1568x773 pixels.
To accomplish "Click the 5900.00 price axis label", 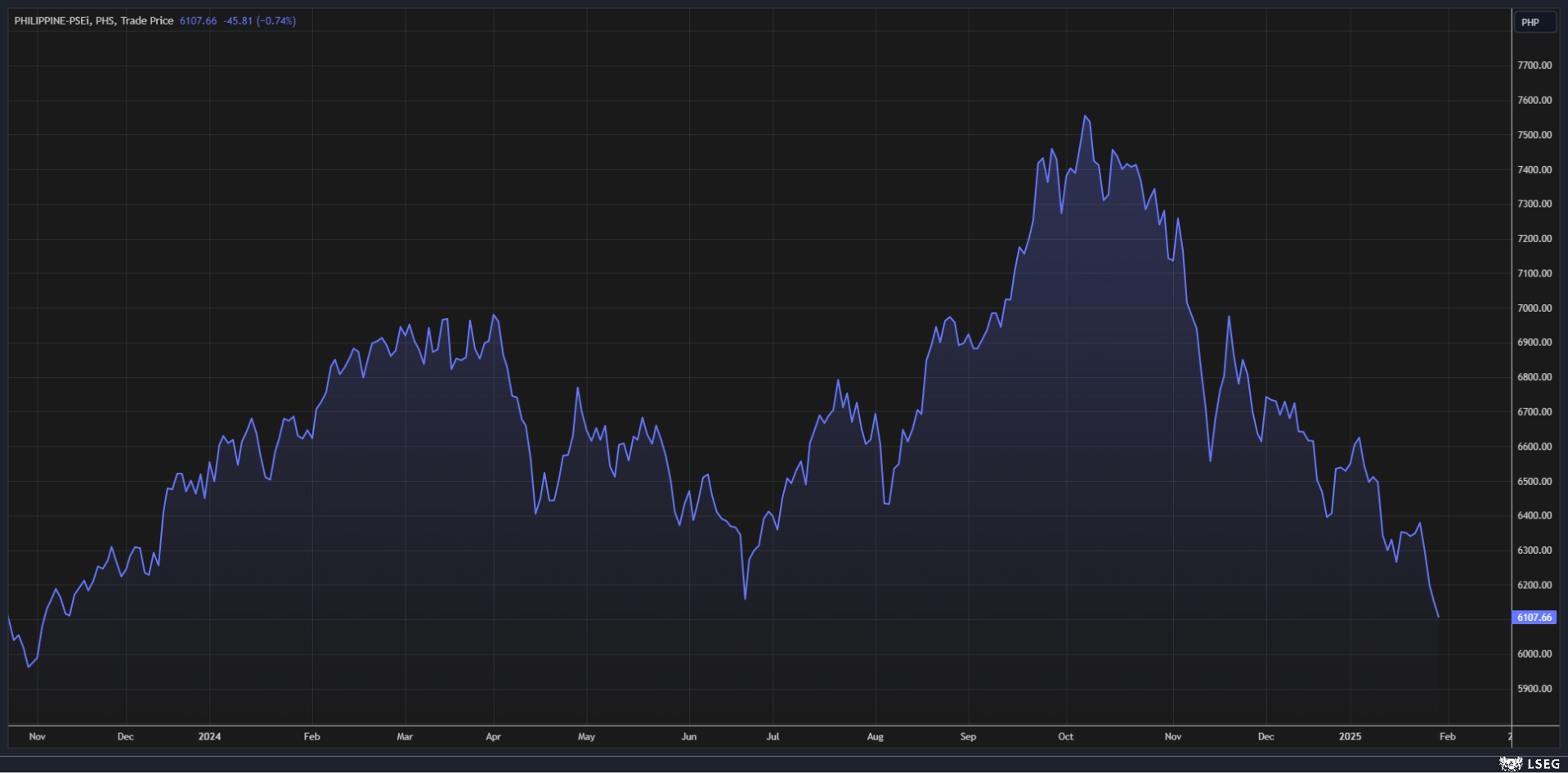I will click(1534, 689).
